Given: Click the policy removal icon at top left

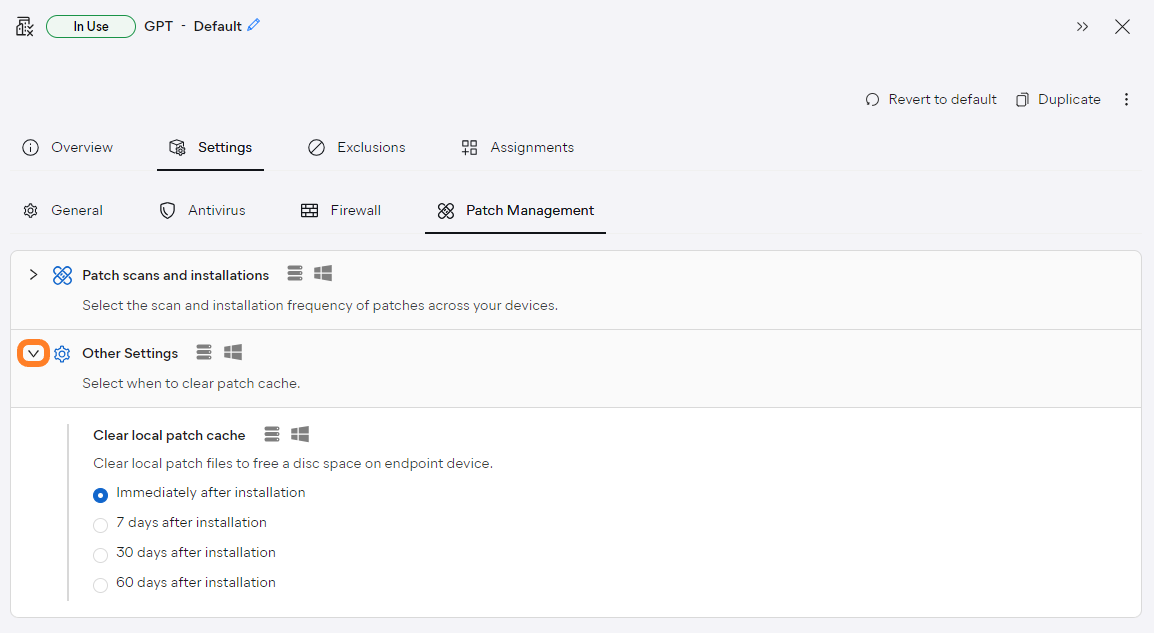Looking at the screenshot, I should point(24,26).
